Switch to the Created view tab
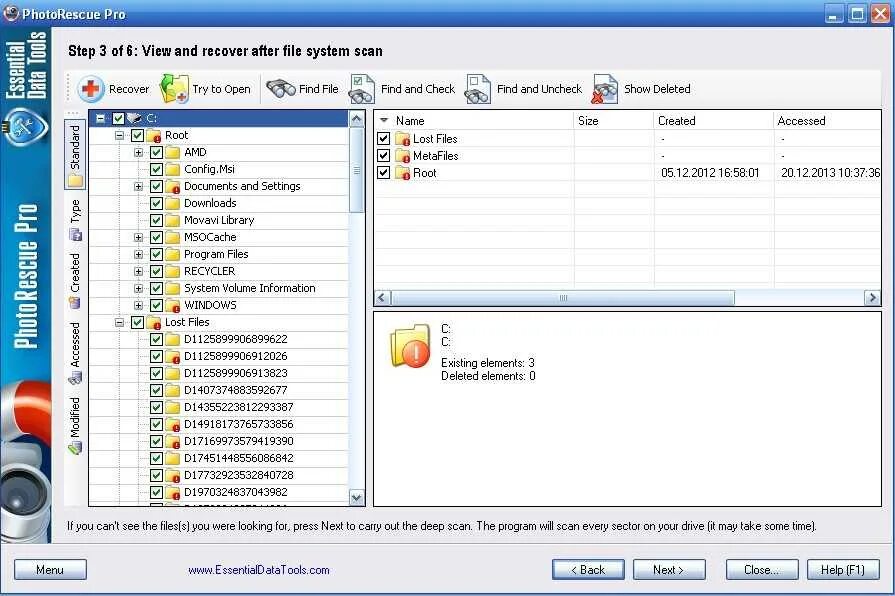This screenshot has width=895, height=596. coord(75,281)
